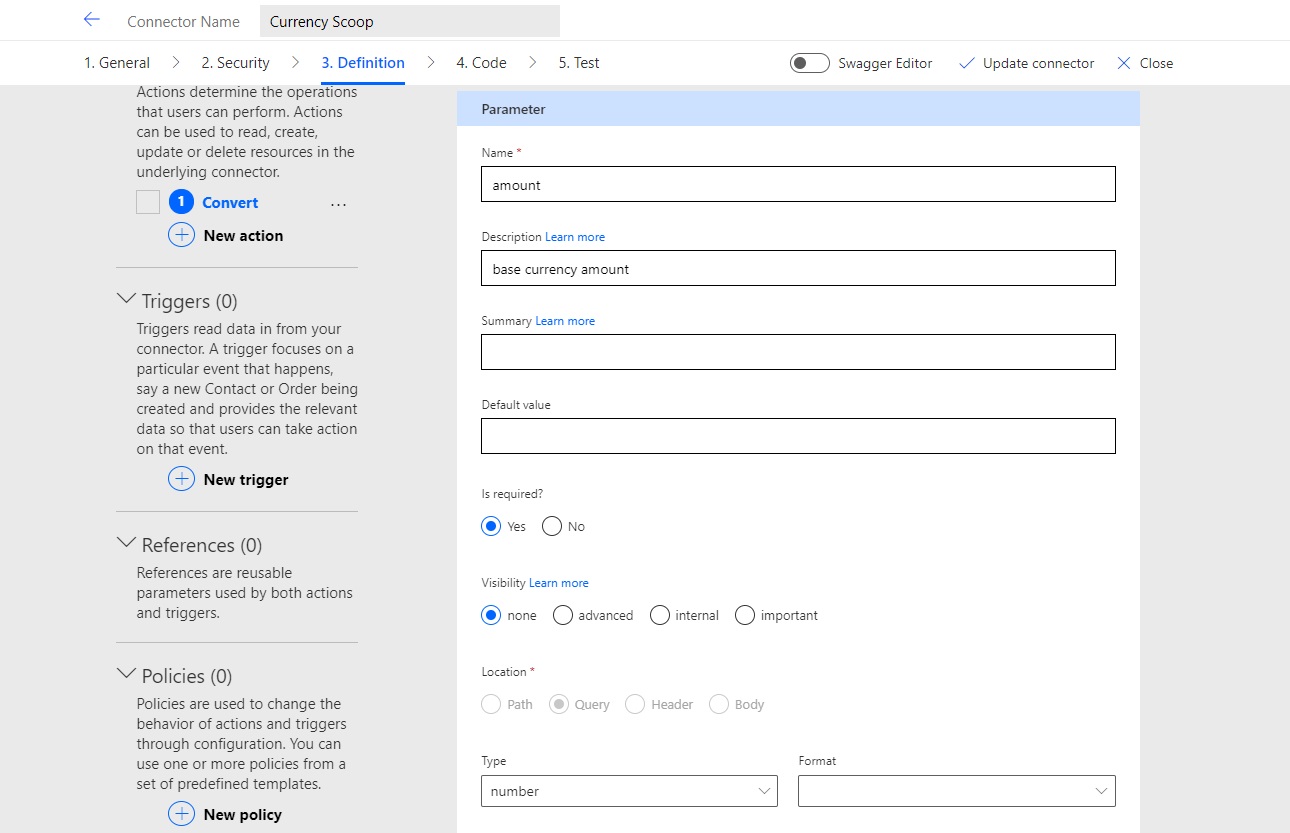Viewport: 1290px width, 833px height.
Task: Switch to the Code tab
Action: [480, 62]
